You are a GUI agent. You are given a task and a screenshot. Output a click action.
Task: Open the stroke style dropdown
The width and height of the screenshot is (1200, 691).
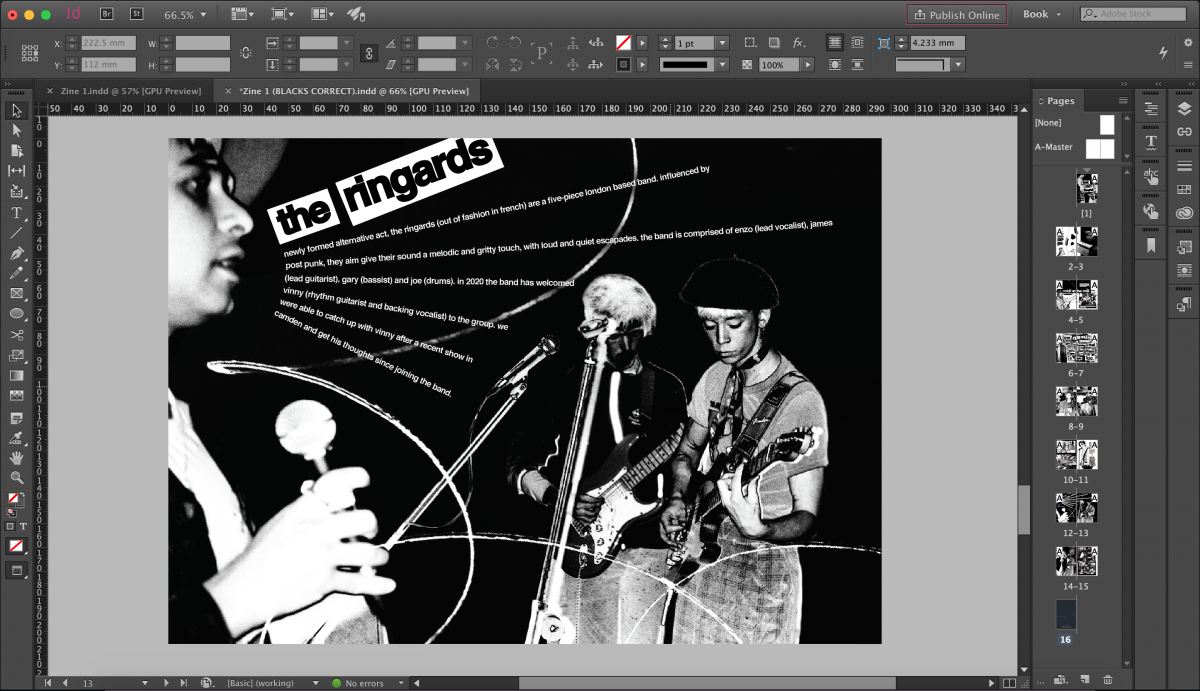point(722,65)
